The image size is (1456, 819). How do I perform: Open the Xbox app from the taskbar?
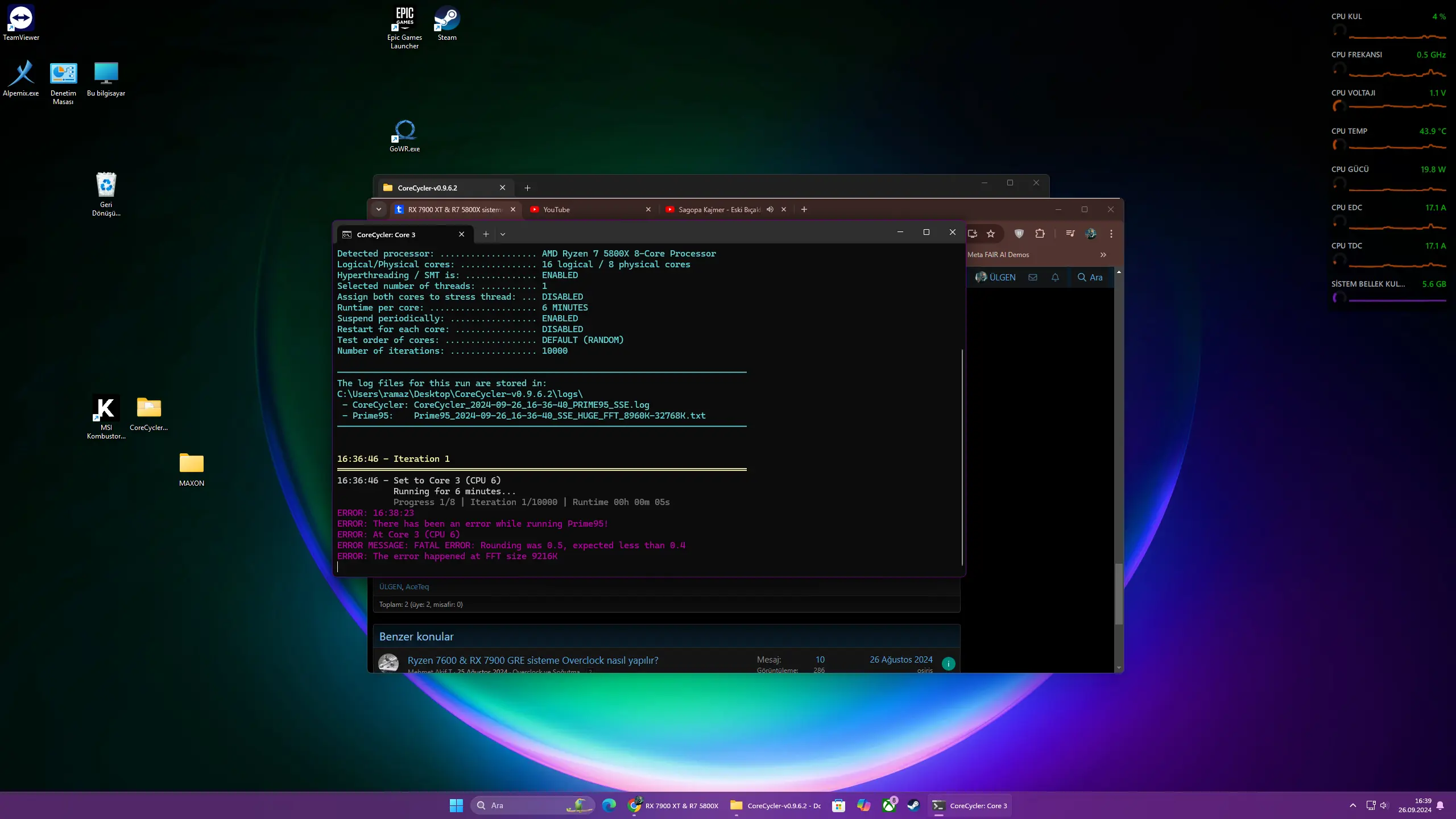click(x=889, y=805)
